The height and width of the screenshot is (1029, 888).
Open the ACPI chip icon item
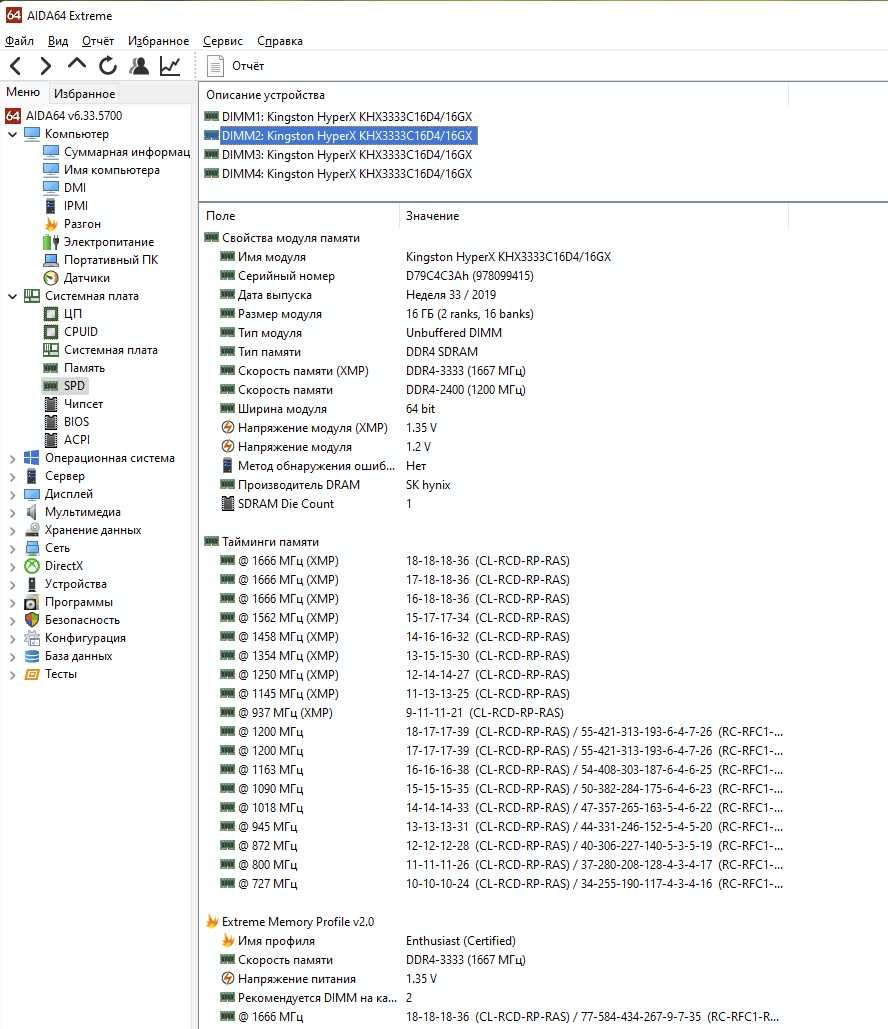51,440
